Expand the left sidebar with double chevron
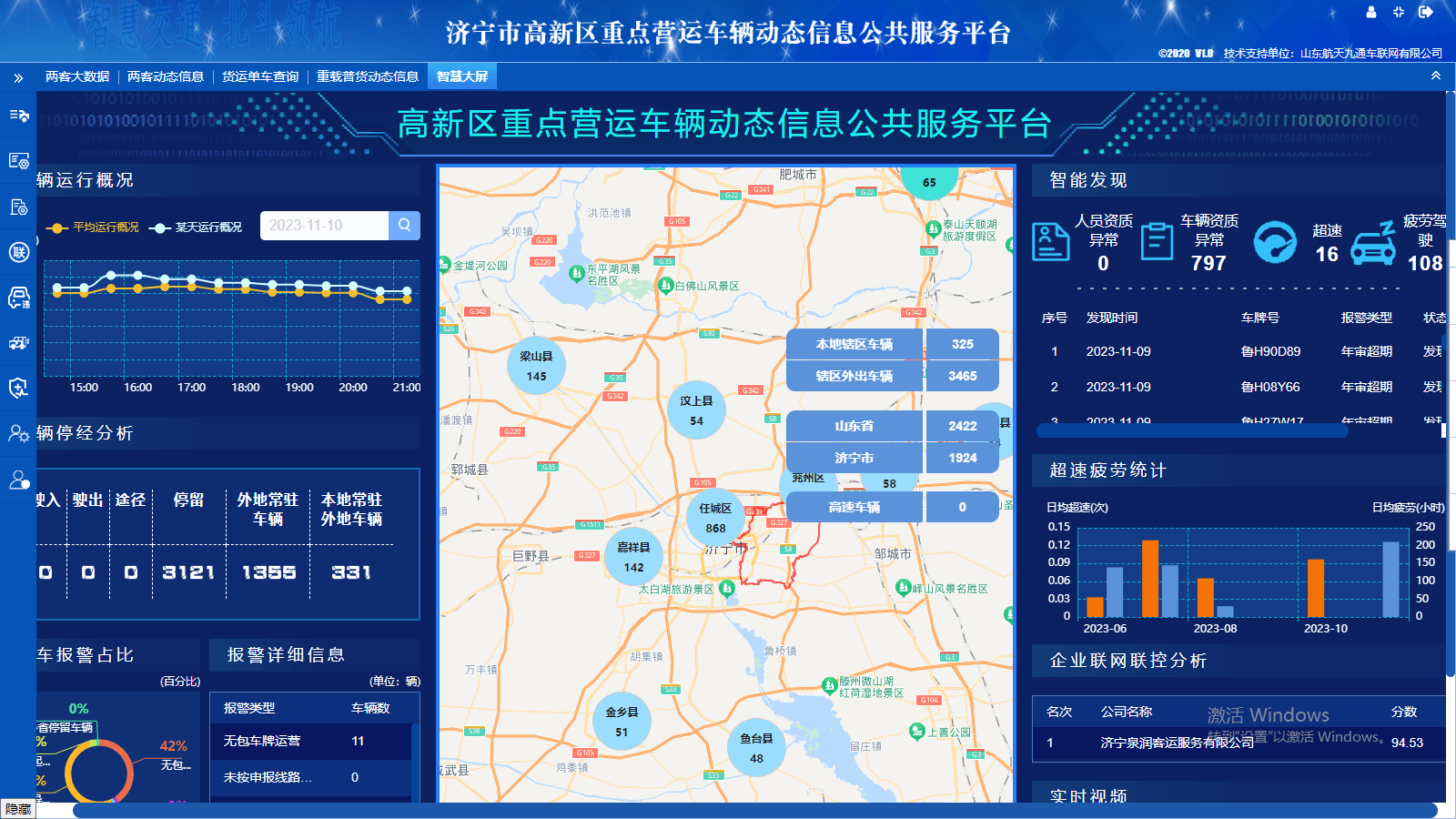1456x819 pixels. click(18, 77)
